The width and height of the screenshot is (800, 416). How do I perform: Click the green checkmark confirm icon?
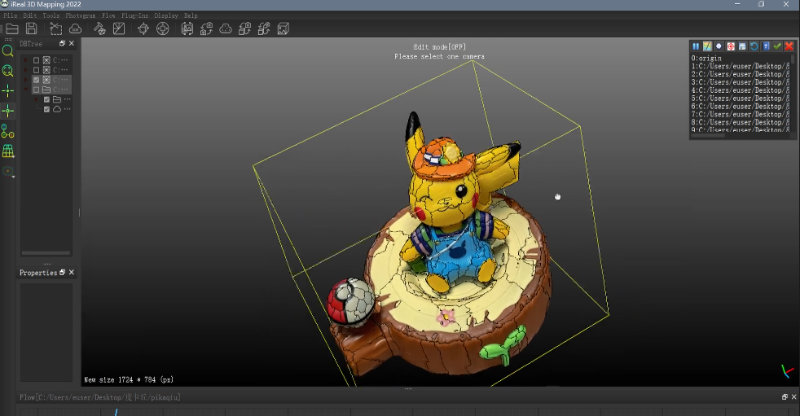click(778, 46)
